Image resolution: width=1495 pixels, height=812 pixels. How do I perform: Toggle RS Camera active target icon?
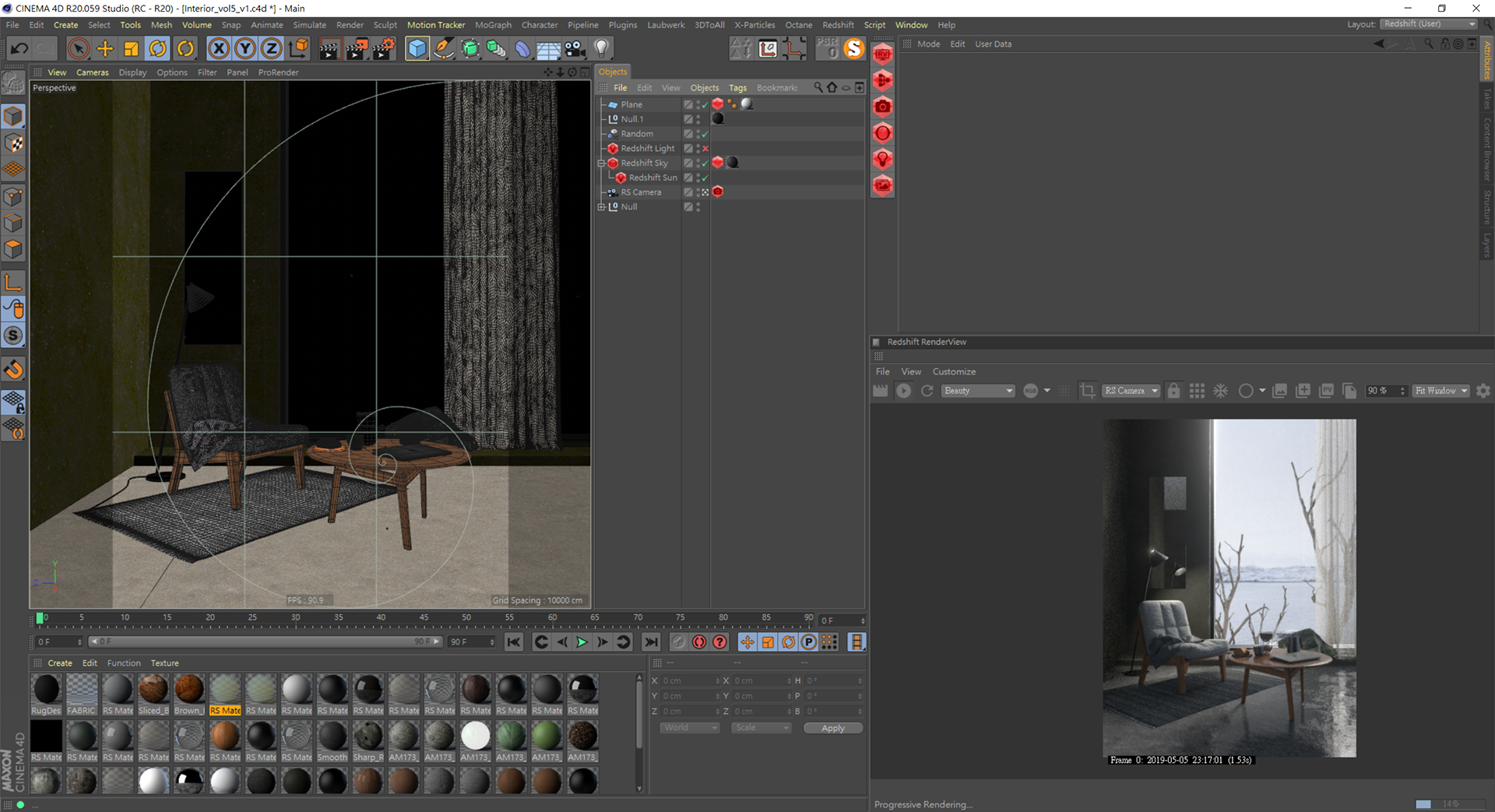pyautogui.click(x=705, y=192)
